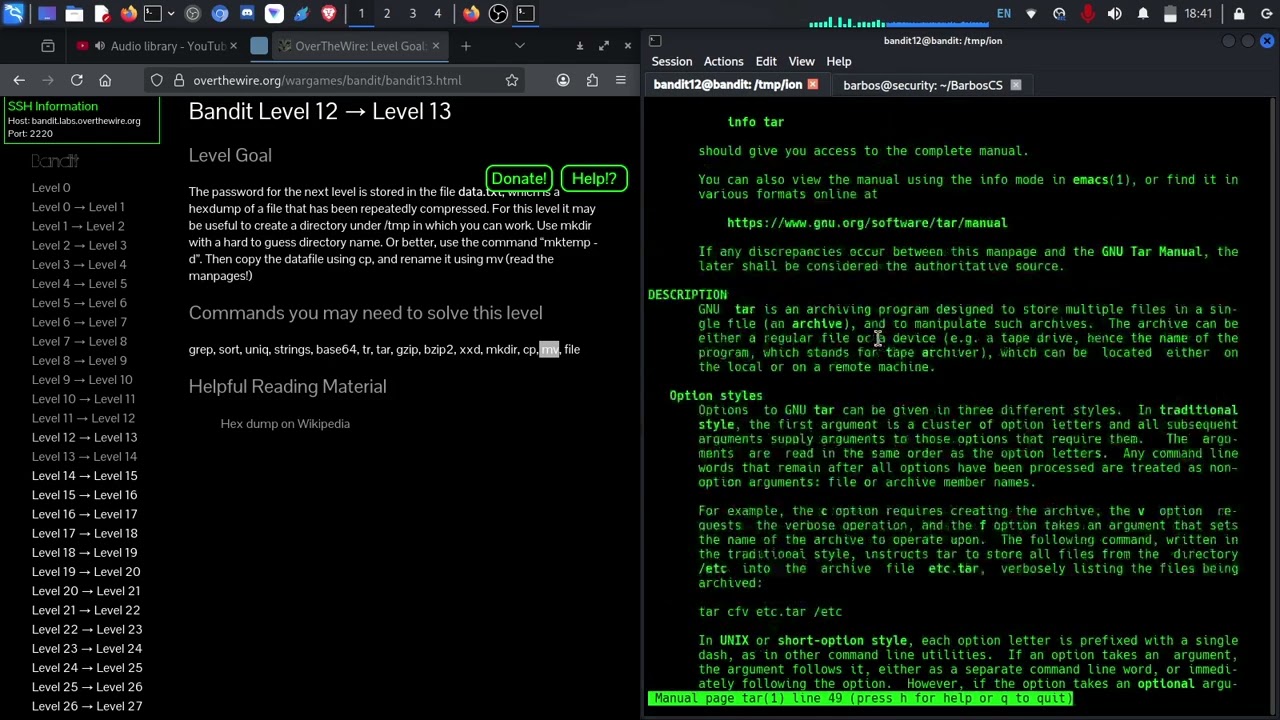Launch Brave browser from the panel

pos(328,14)
